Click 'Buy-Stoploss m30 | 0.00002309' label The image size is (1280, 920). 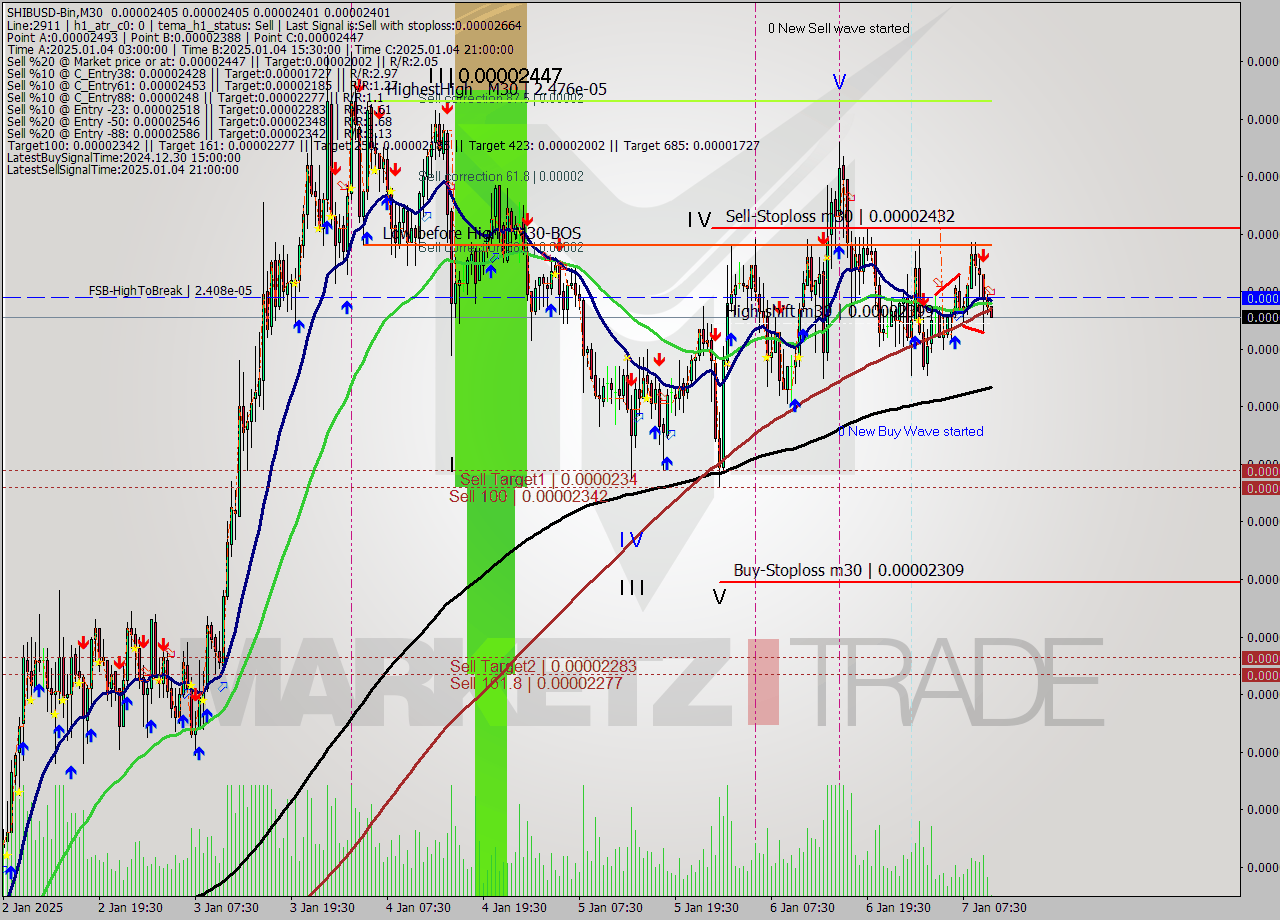coord(849,570)
